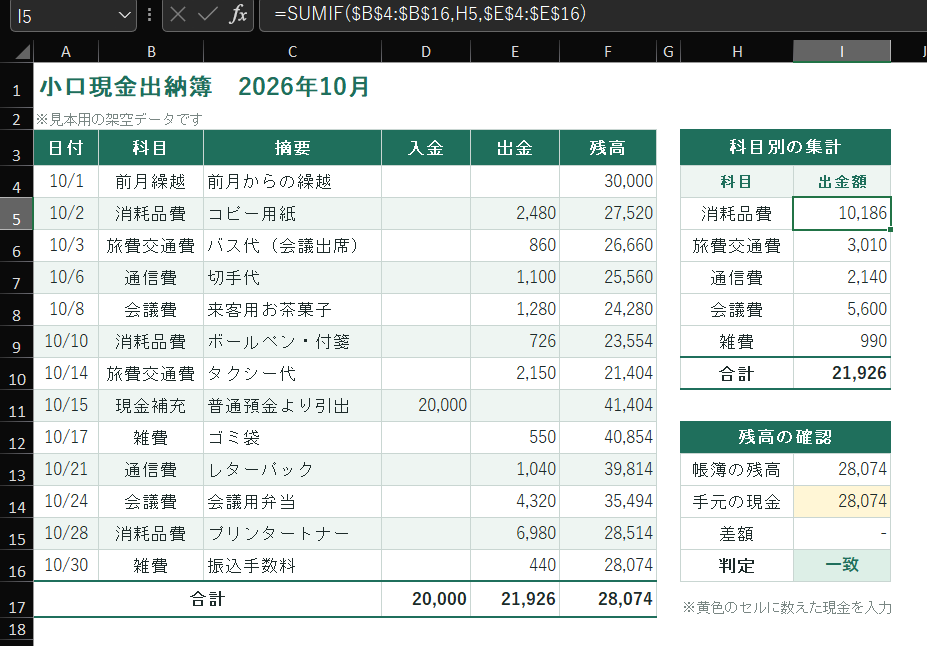Select column F header
Viewport: 927px width, 646px height.
(608, 52)
